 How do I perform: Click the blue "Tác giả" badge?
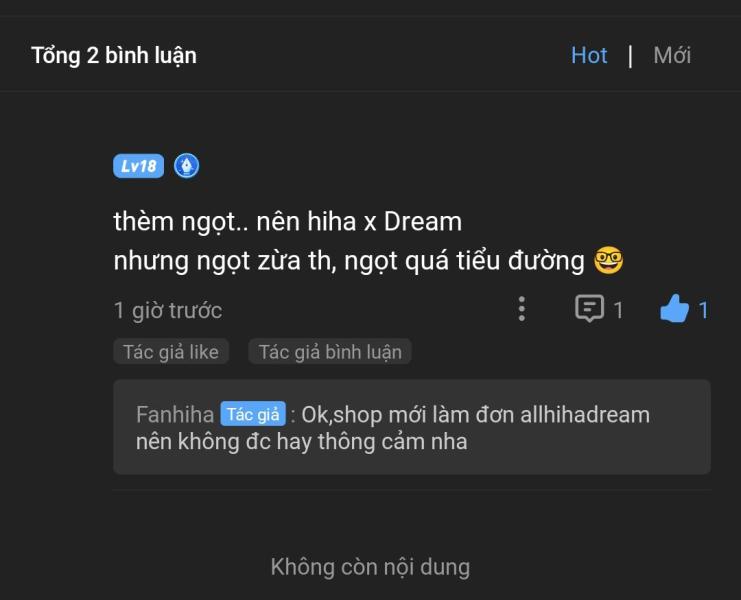(253, 414)
